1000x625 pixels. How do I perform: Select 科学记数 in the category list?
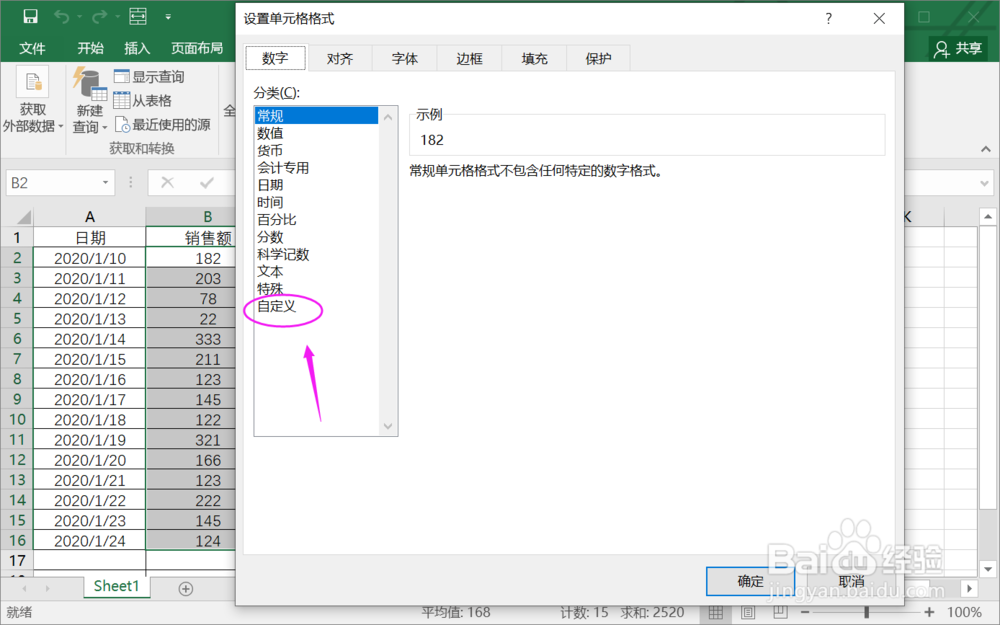click(316, 254)
